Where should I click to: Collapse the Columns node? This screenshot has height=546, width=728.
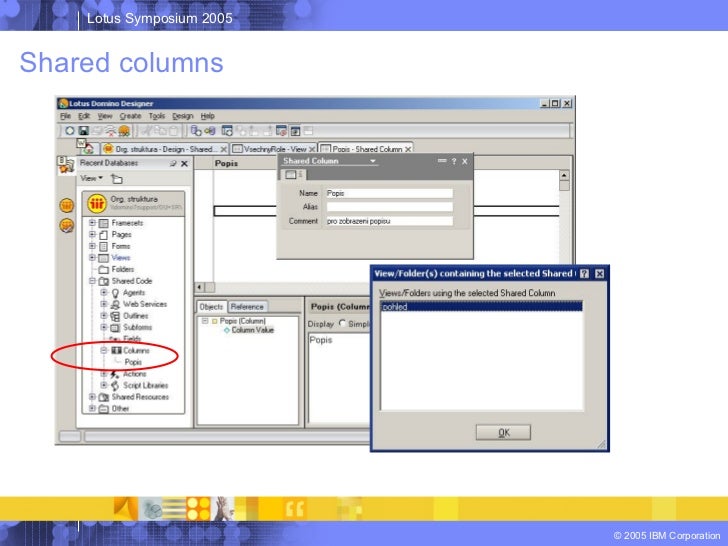pyautogui.click(x=104, y=351)
